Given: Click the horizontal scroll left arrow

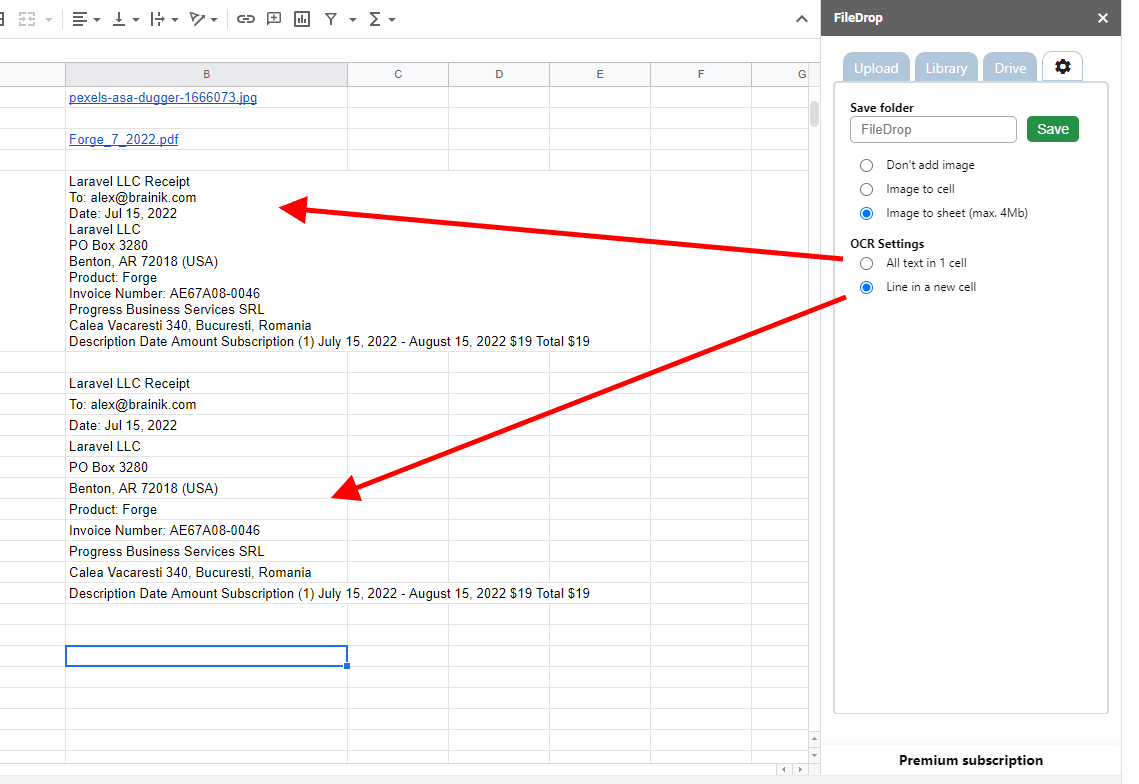Looking at the screenshot, I should pos(784,769).
